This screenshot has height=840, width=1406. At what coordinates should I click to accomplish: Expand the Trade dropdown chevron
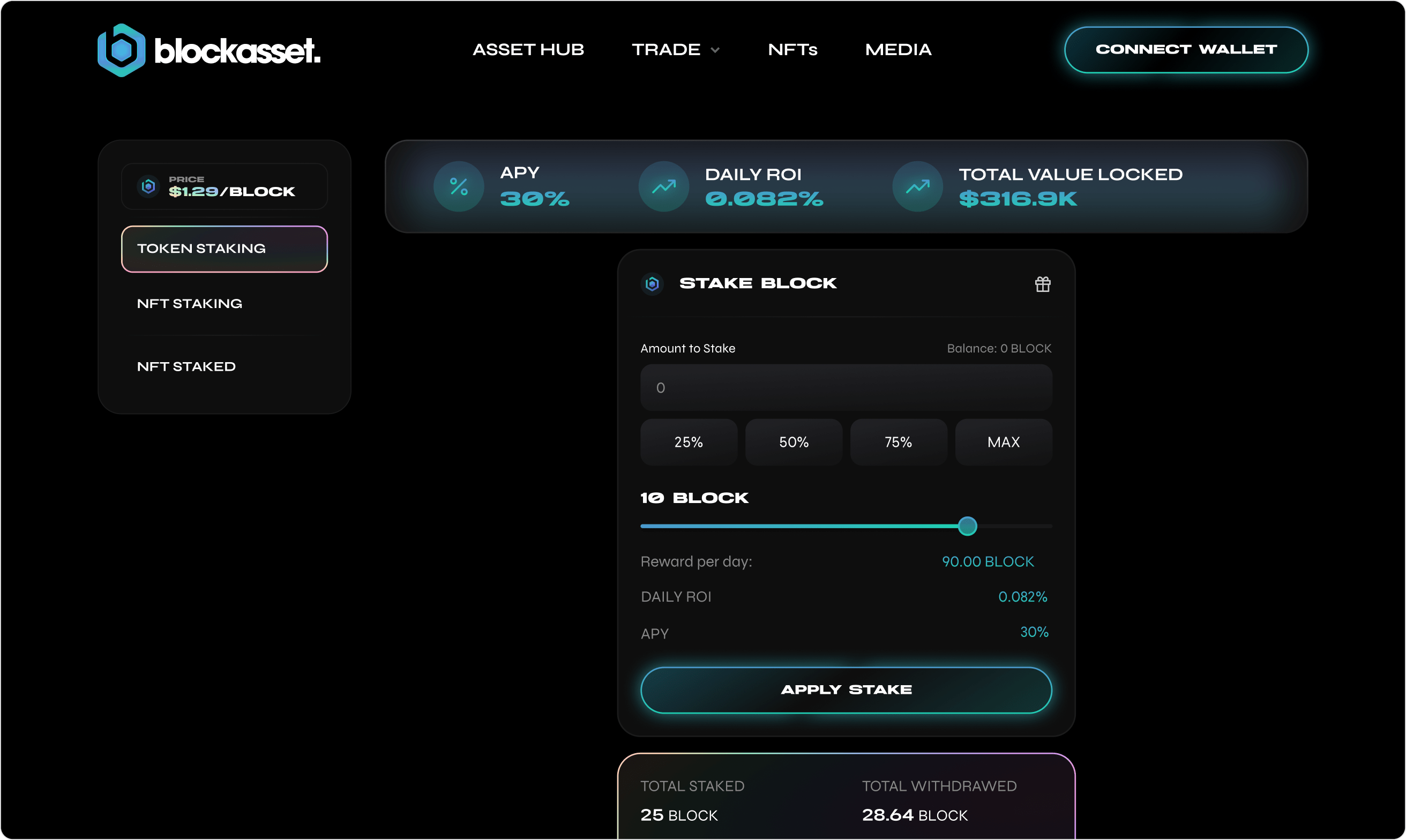(715, 50)
